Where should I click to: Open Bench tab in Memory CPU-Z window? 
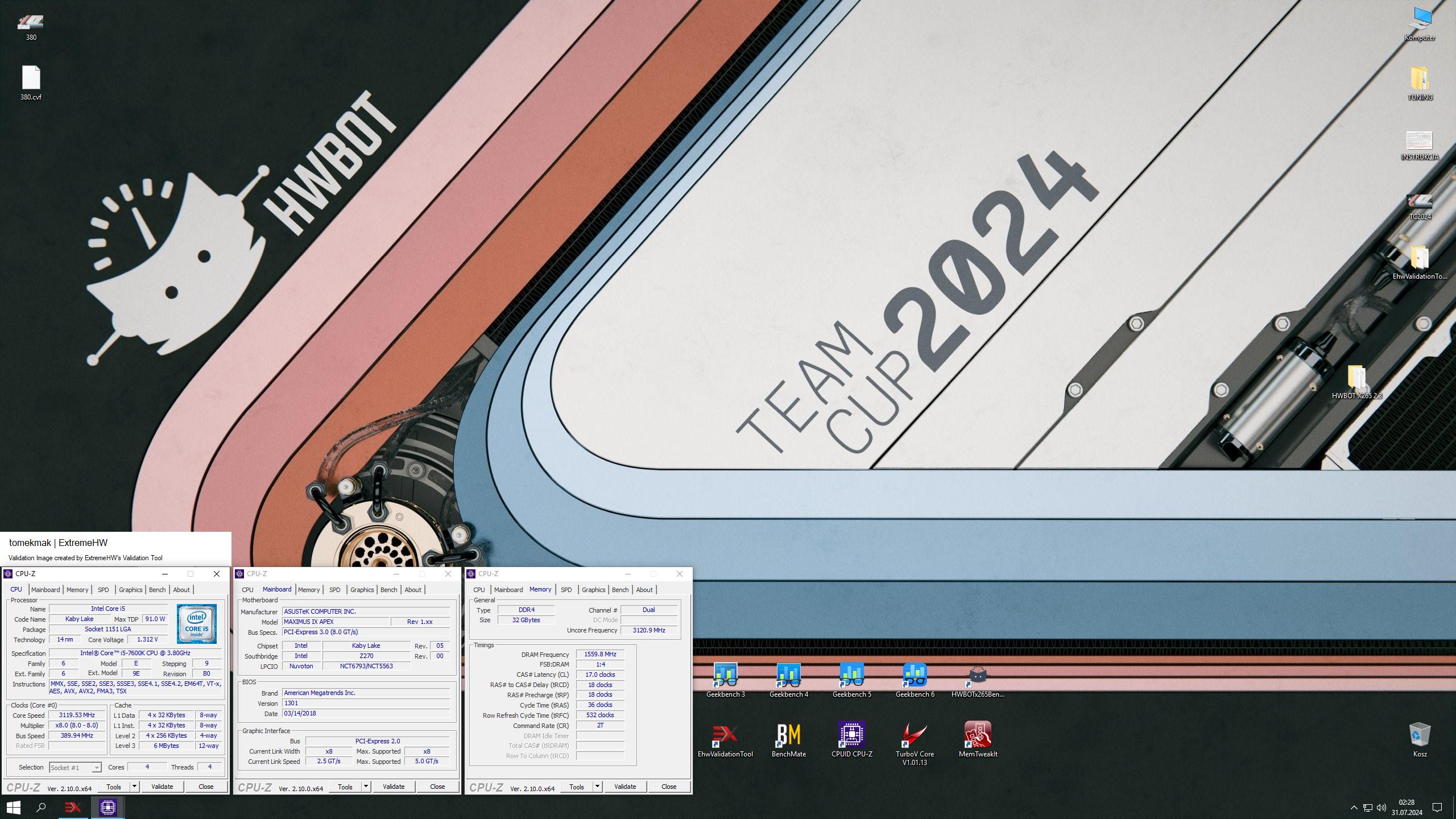coord(621,590)
